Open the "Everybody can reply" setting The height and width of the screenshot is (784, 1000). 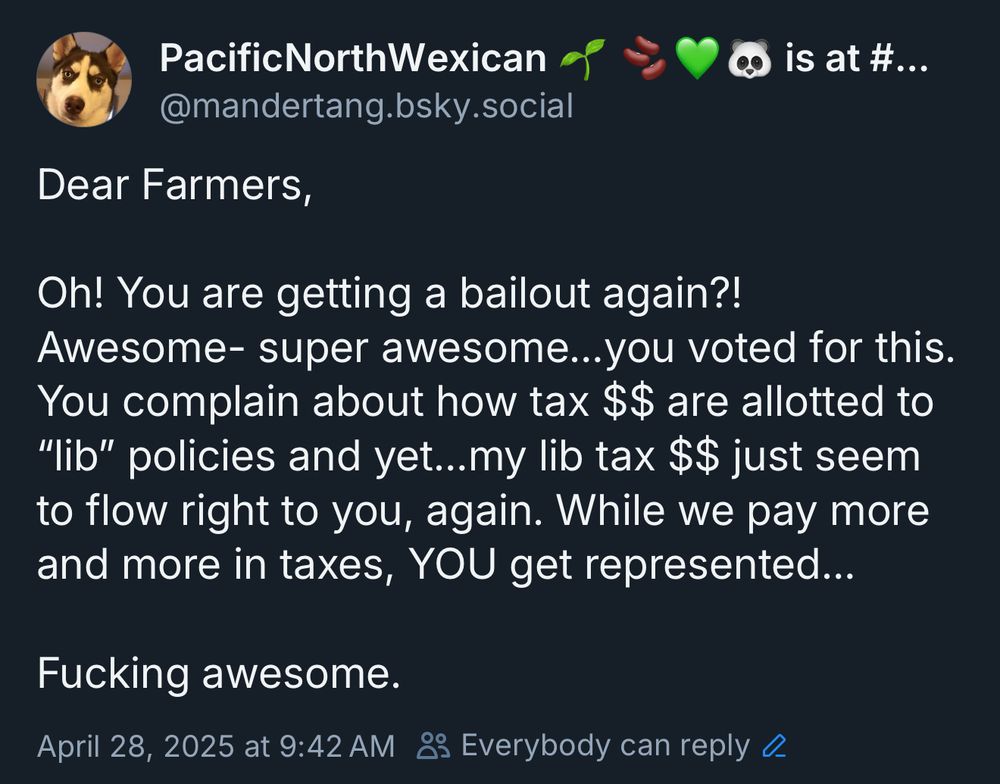tap(605, 745)
